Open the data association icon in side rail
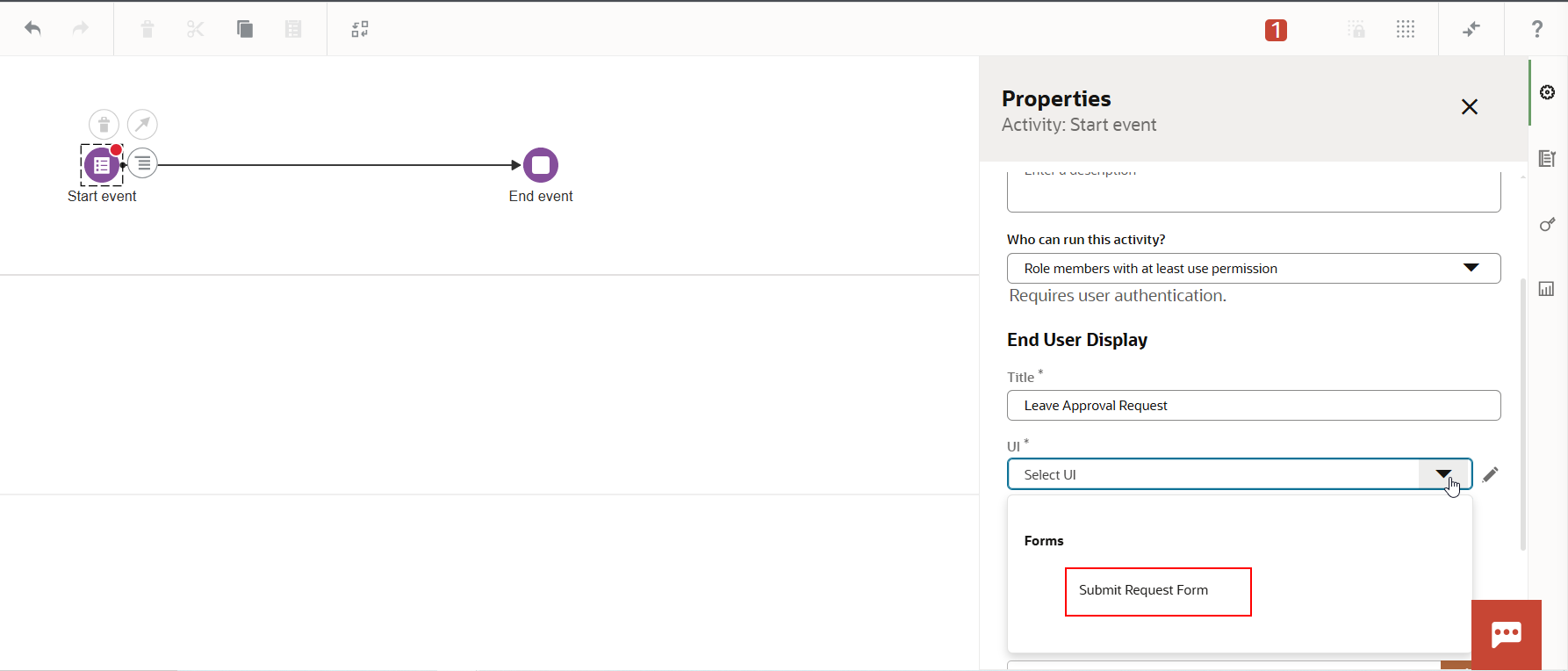This screenshot has height=671, width=1568. point(1547,158)
